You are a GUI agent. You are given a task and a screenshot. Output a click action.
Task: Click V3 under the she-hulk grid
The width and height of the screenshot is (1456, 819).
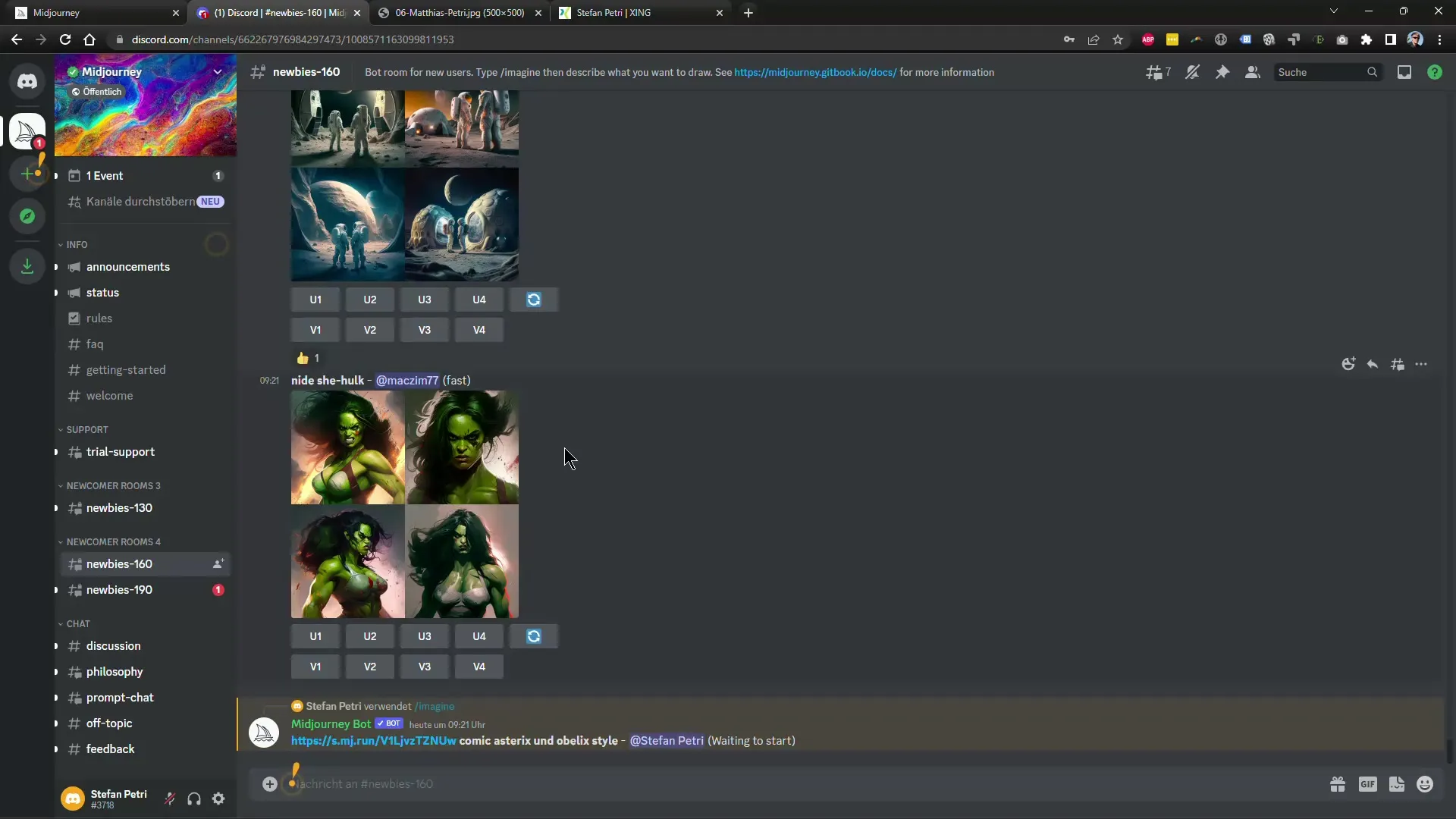click(x=425, y=667)
